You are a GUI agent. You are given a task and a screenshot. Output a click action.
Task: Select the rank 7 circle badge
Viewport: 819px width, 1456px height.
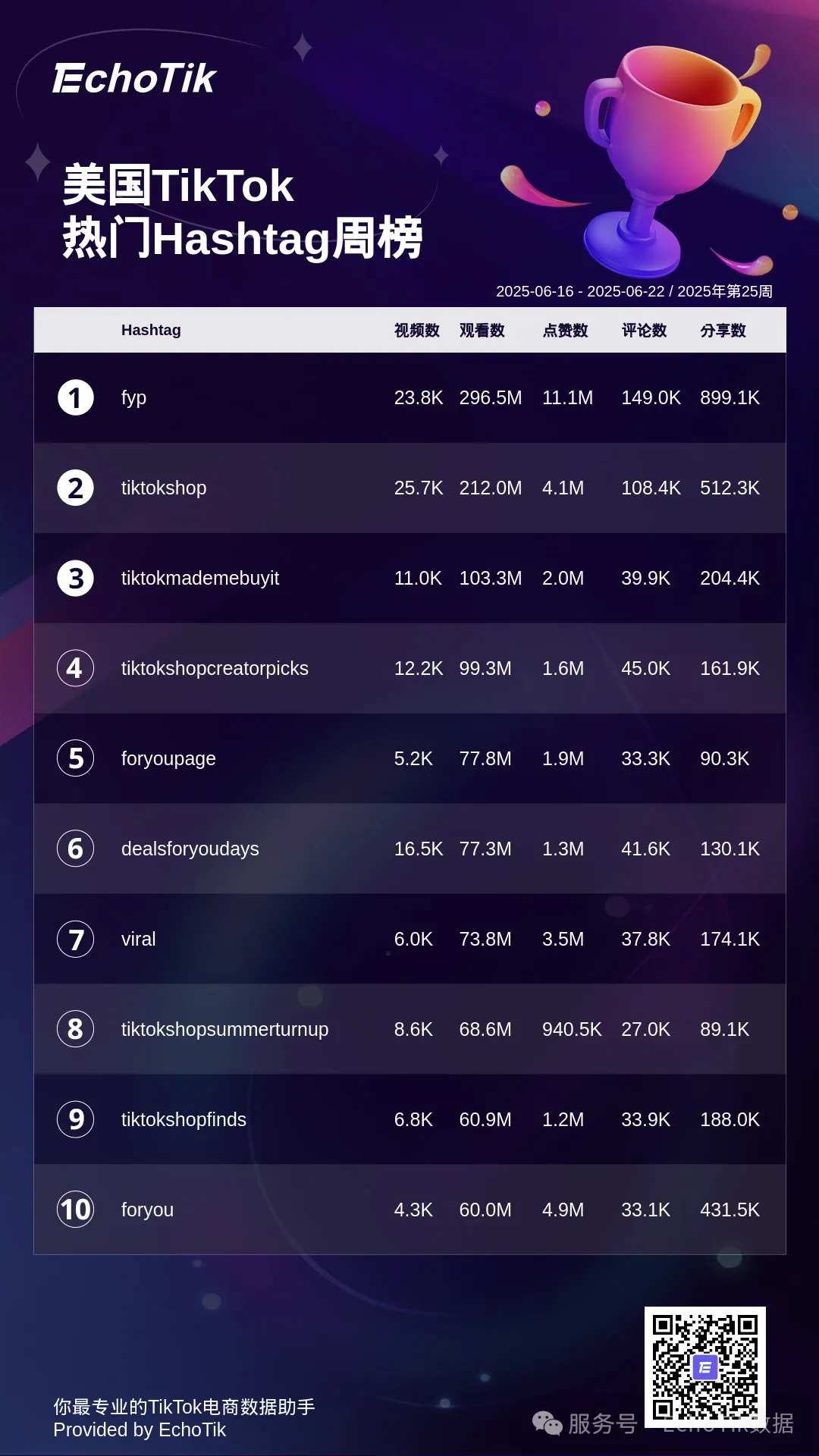[75, 939]
